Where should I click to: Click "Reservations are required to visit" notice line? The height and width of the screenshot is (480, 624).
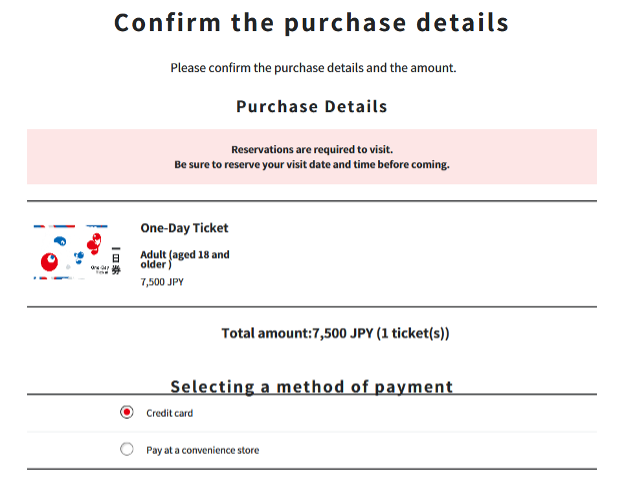tap(312, 150)
